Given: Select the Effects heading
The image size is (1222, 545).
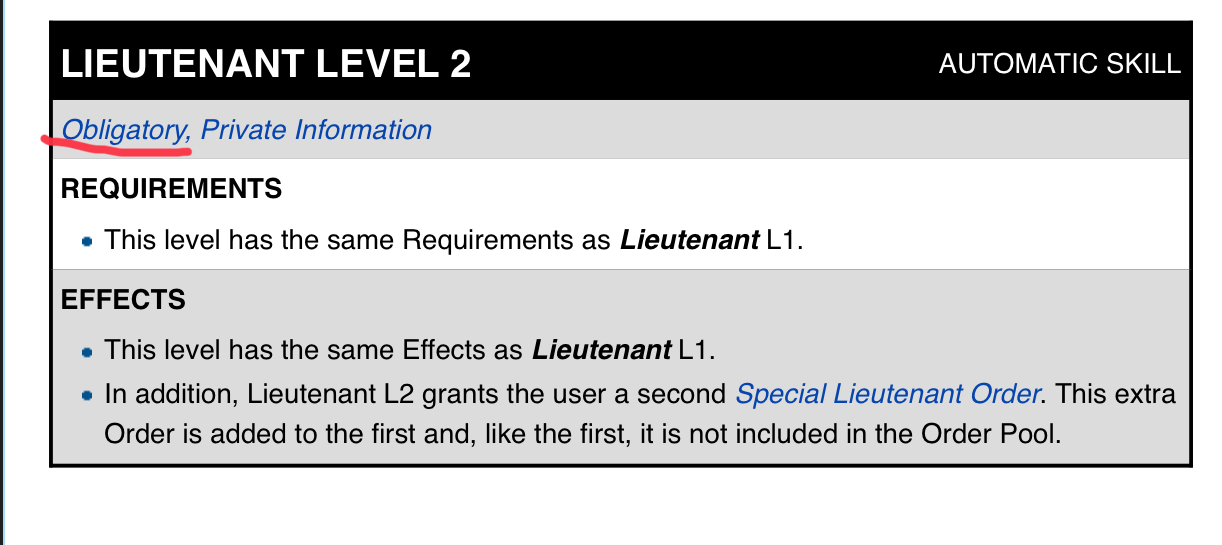Looking at the screenshot, I should pyautogui.click(x=123, y=299).
